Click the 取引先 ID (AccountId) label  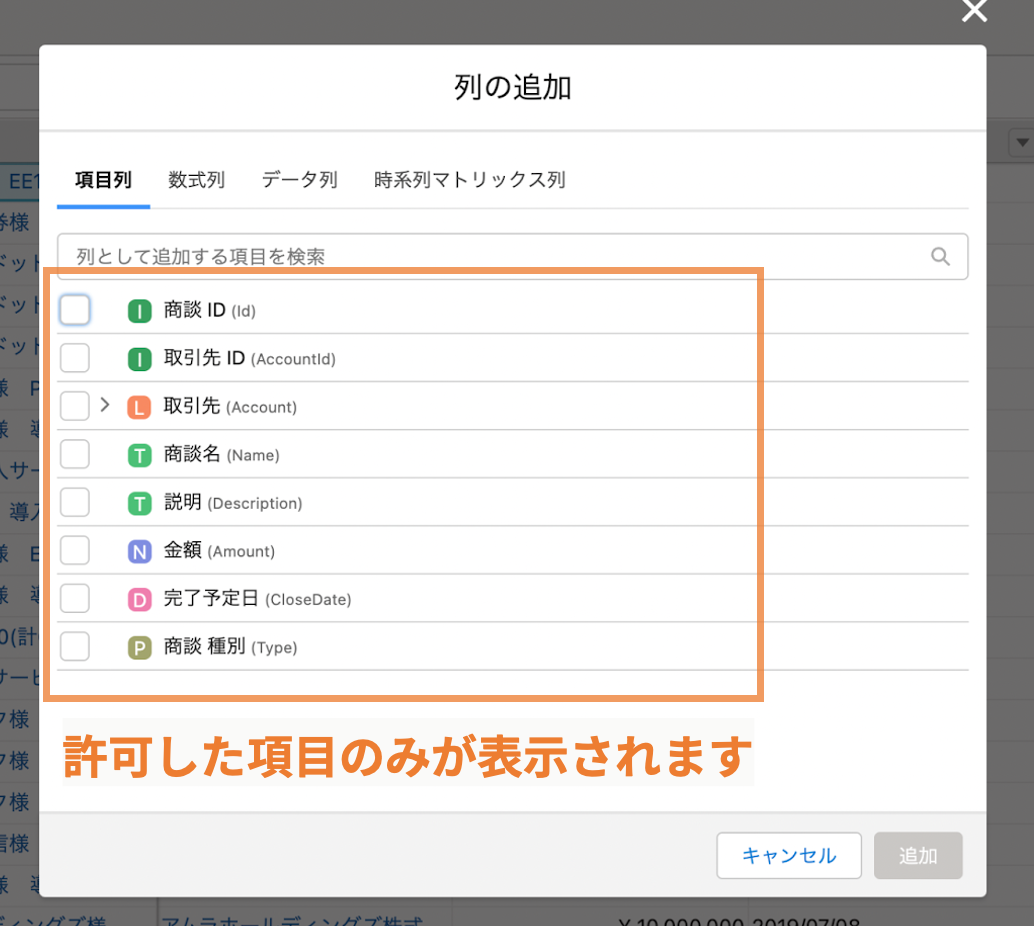point(250,358)
